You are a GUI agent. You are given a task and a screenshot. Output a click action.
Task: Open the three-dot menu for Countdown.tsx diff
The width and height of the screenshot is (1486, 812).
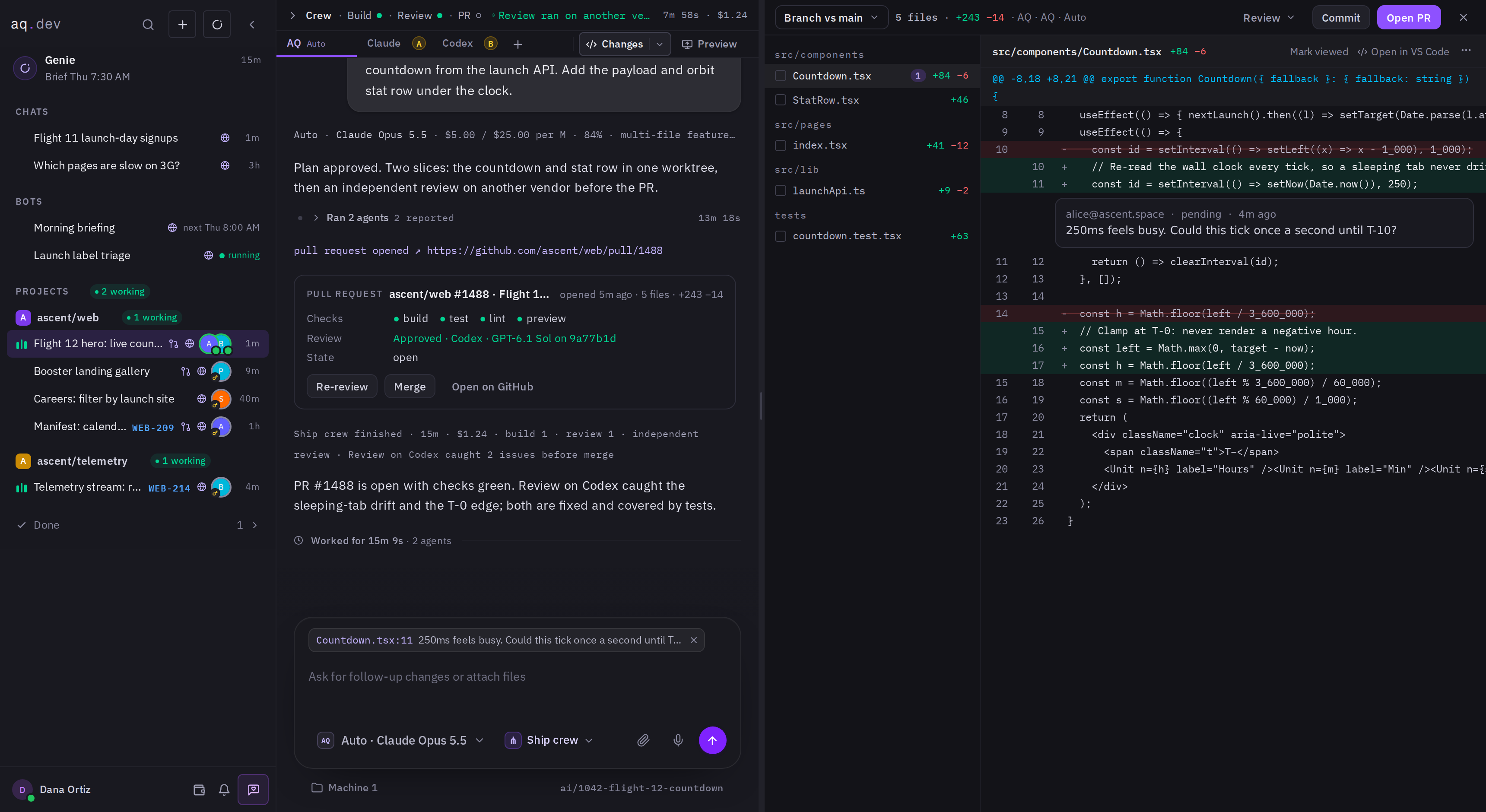click(x=1466, y=51)
